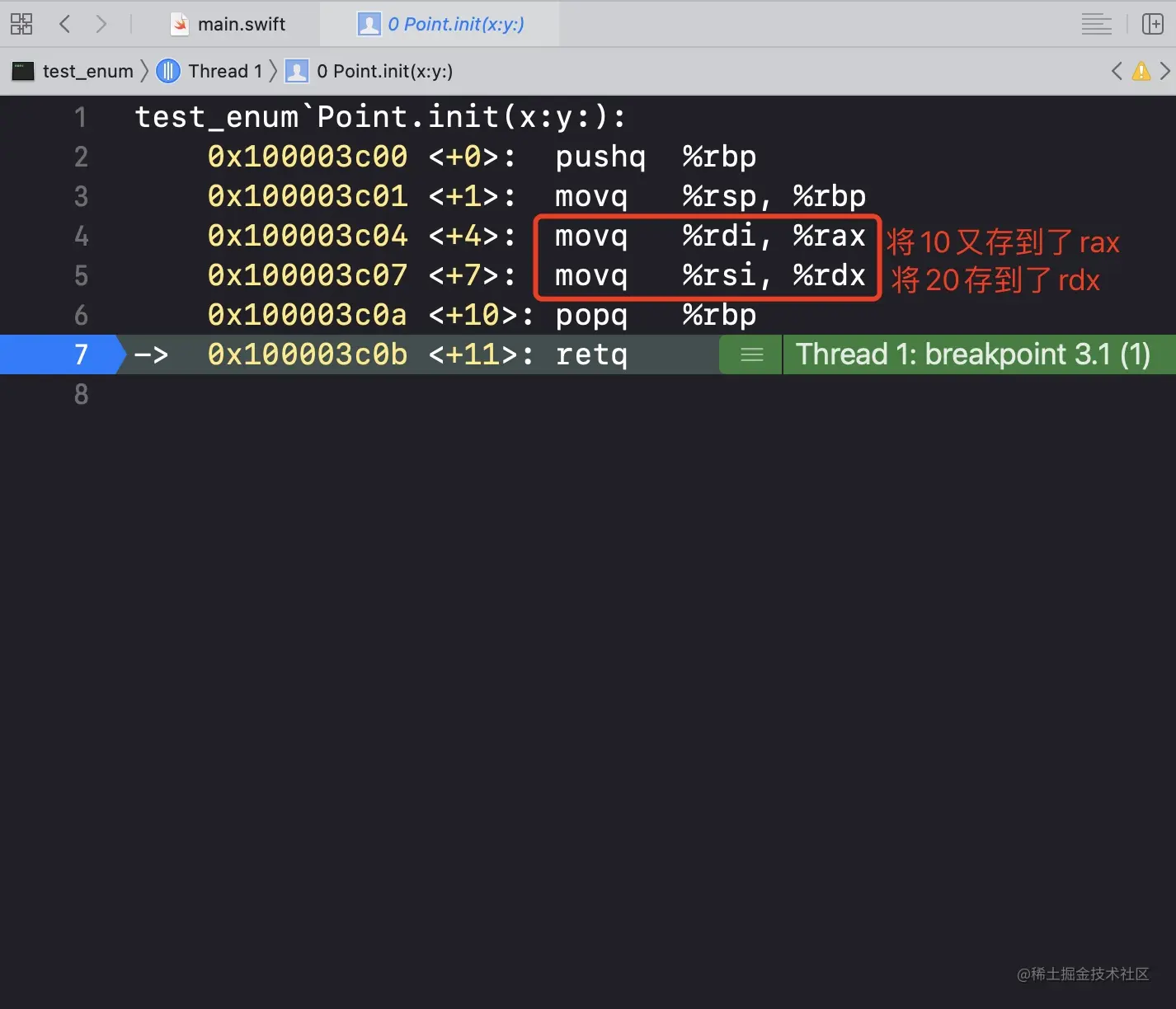1176x1009 pixels.
Task: Open the related items grid menu
Action: tap(21, 24)
